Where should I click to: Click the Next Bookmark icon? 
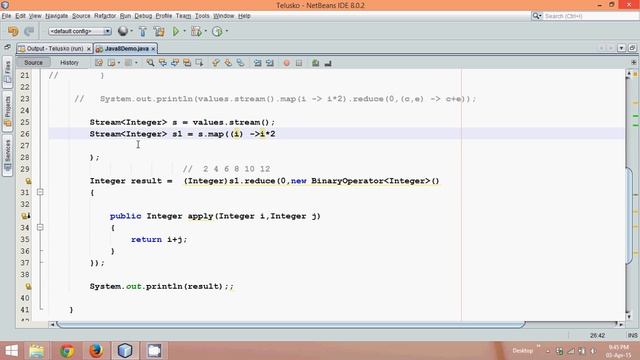click(228, 63)
